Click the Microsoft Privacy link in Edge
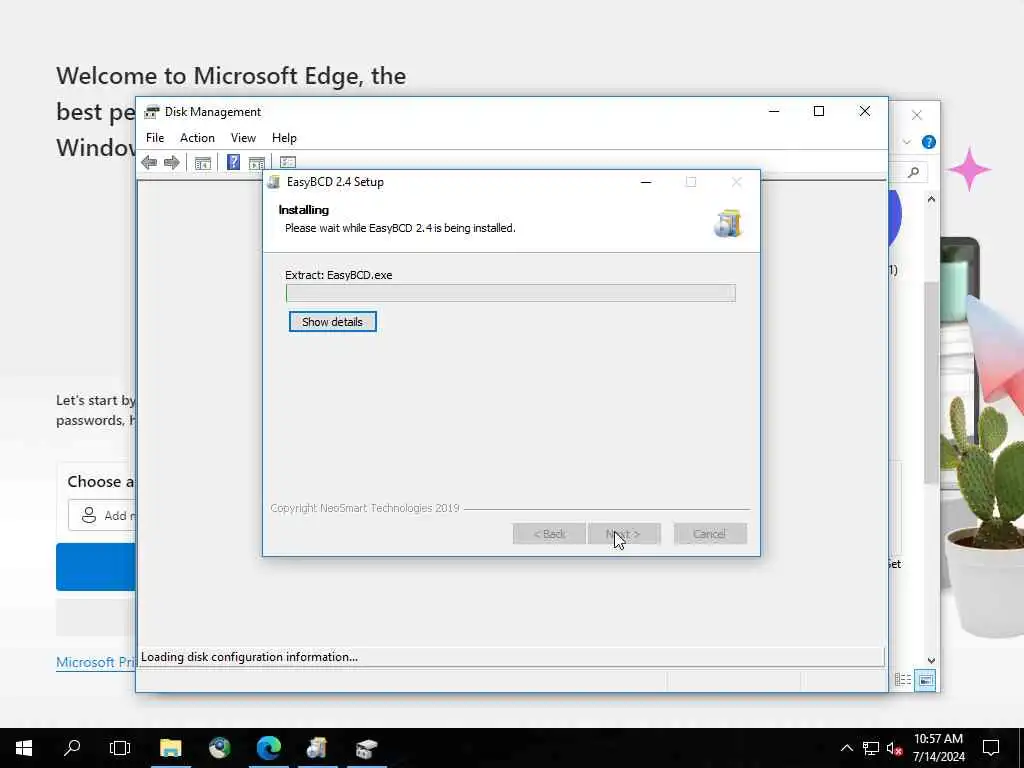The image size is (1024, 768). click(x=95, y=662)
